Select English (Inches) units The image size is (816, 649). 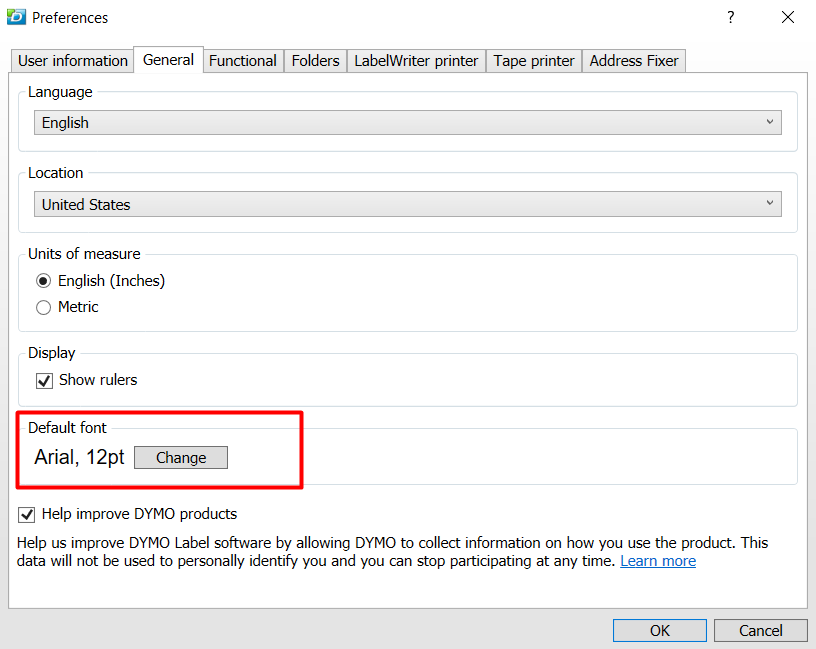[x=43, y=281]
